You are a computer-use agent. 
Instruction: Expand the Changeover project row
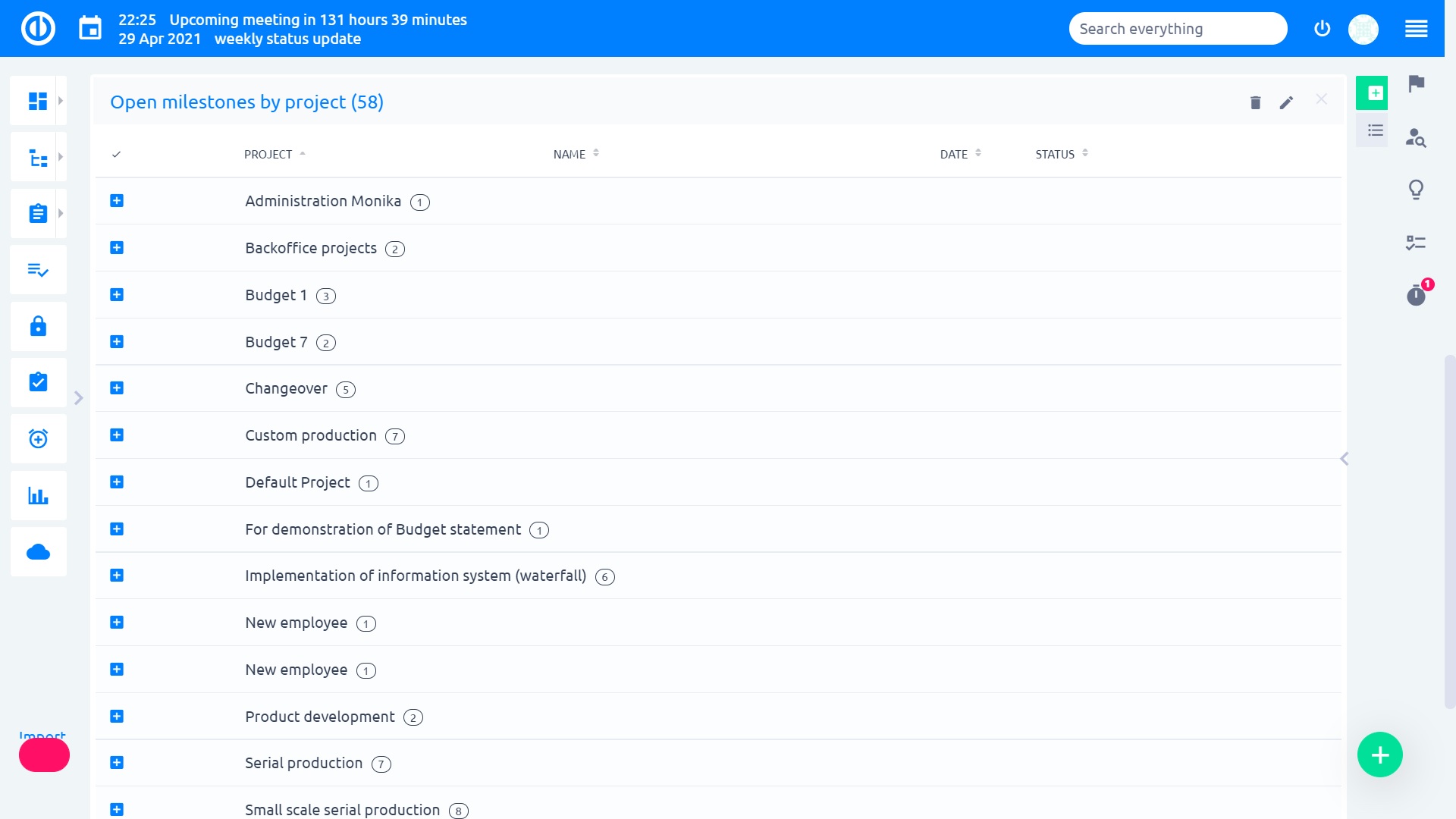[x=117, y=388]
